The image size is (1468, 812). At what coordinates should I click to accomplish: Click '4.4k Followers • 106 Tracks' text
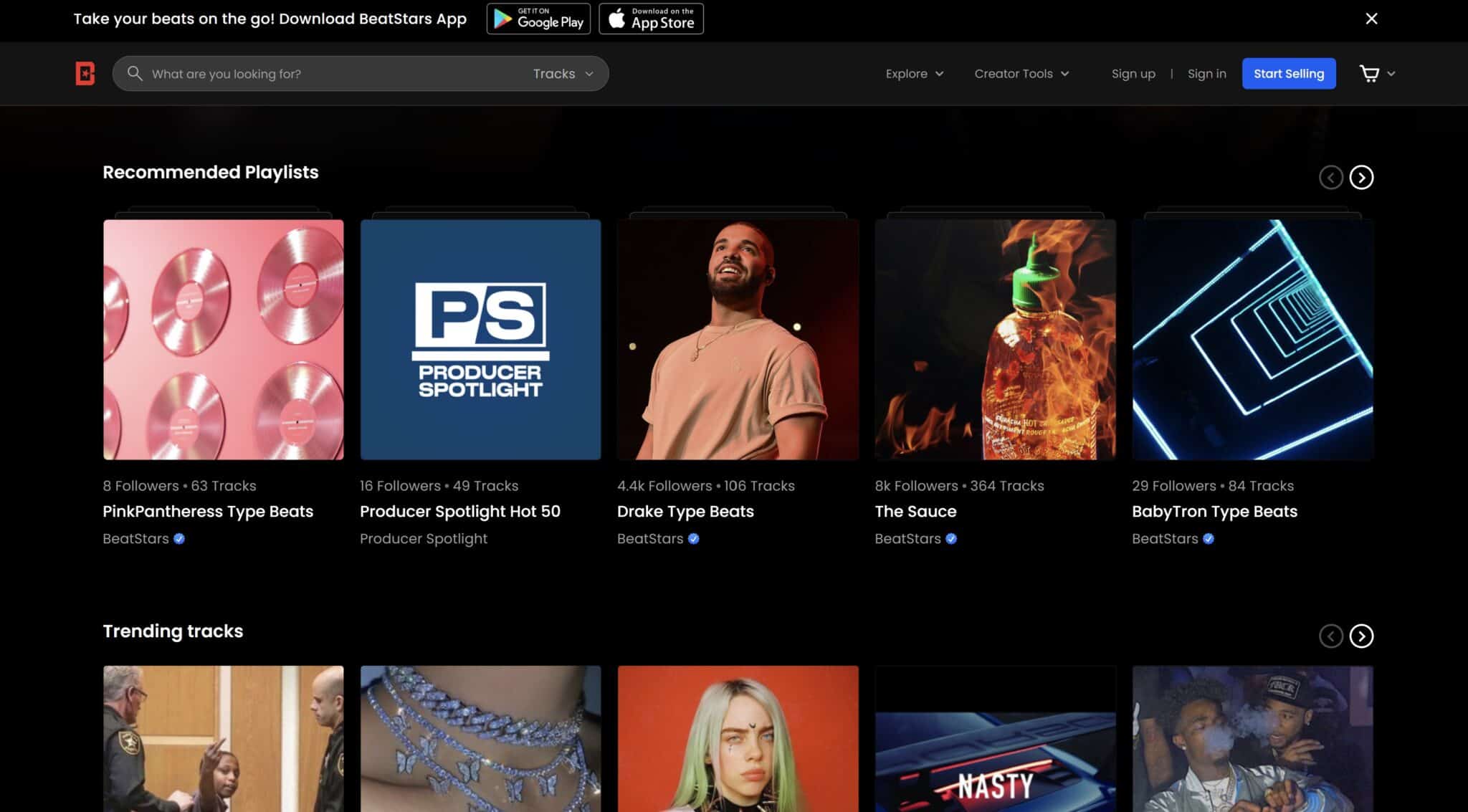706,486
